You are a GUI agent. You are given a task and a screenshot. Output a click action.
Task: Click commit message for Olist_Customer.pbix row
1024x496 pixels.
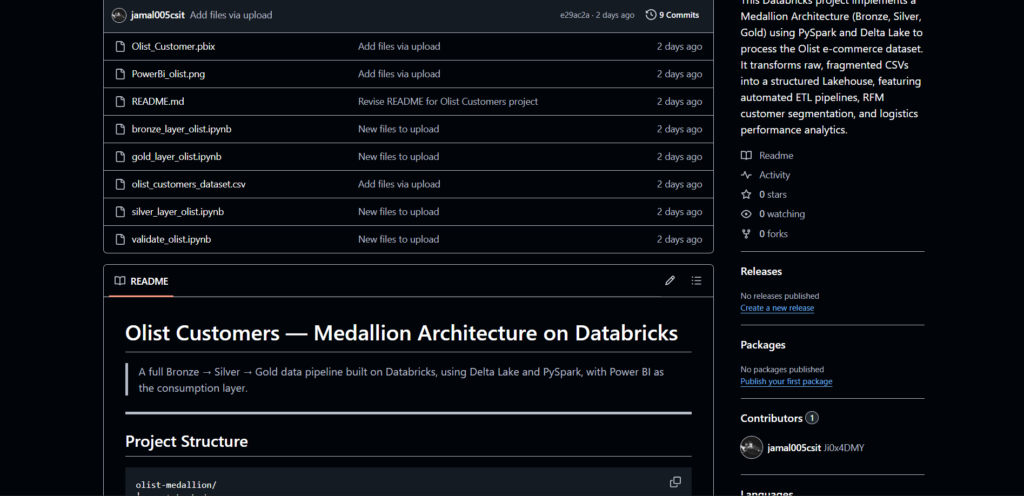[x=398, y=46]
